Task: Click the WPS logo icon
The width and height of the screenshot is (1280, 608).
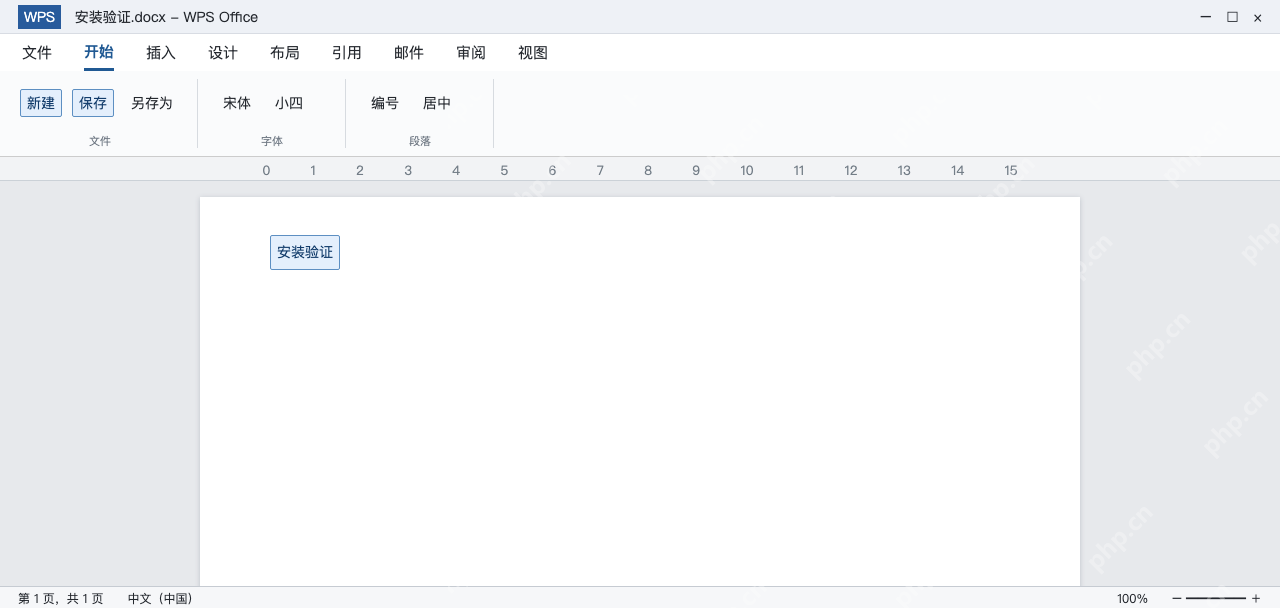Action: click(x=39, y=17)
